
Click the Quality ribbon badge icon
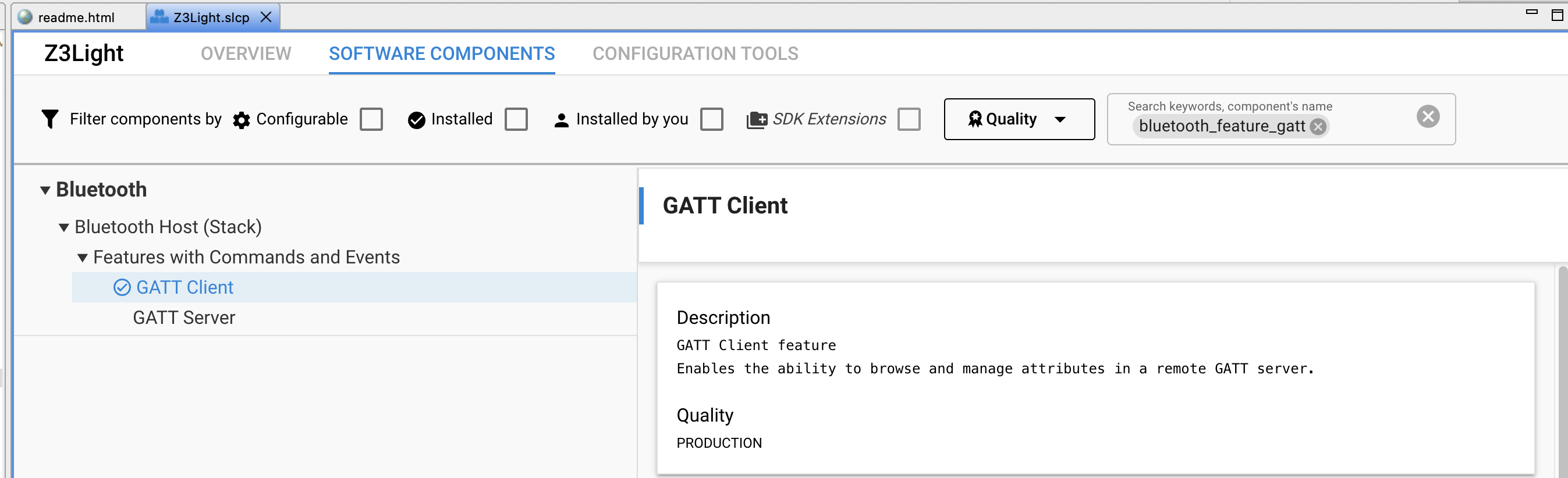pyautogui.click(x=974, y=119)
